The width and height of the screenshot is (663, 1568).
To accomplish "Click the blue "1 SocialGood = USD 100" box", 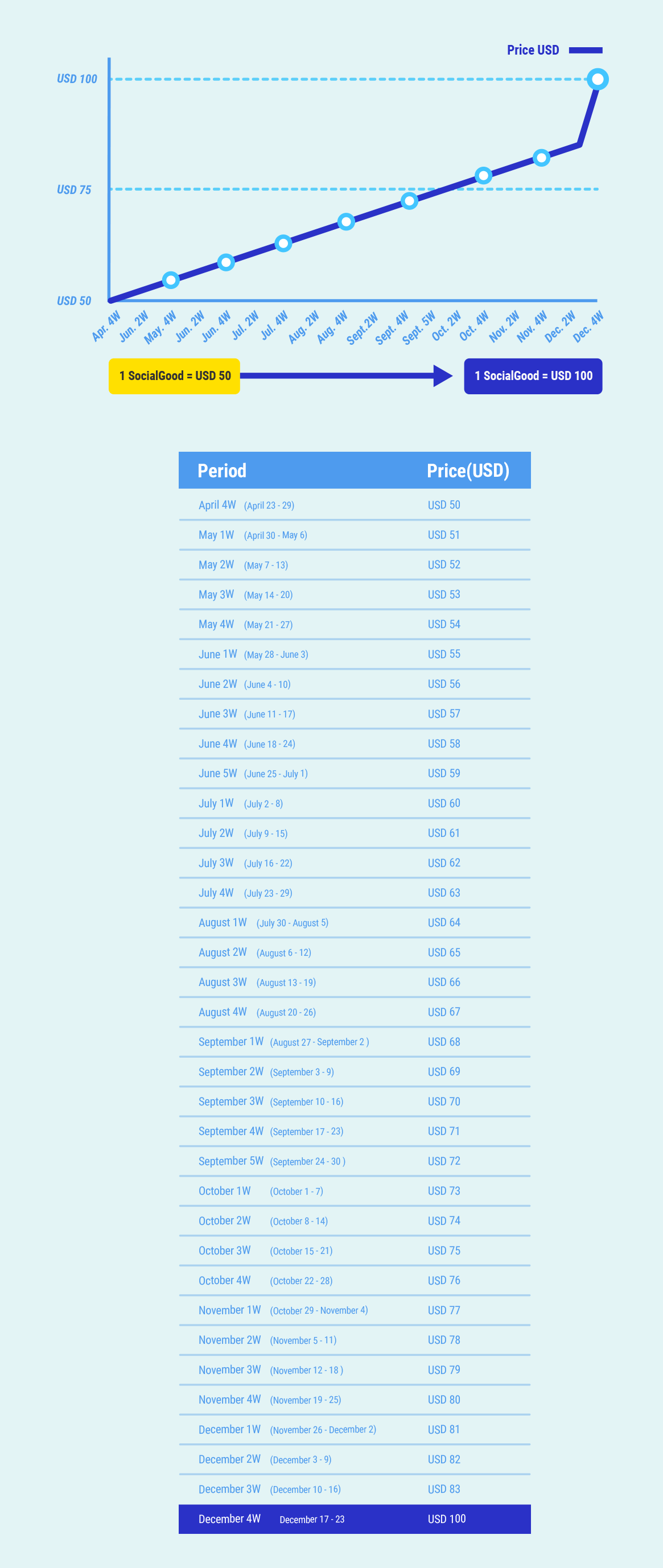I will click(533, 376).
